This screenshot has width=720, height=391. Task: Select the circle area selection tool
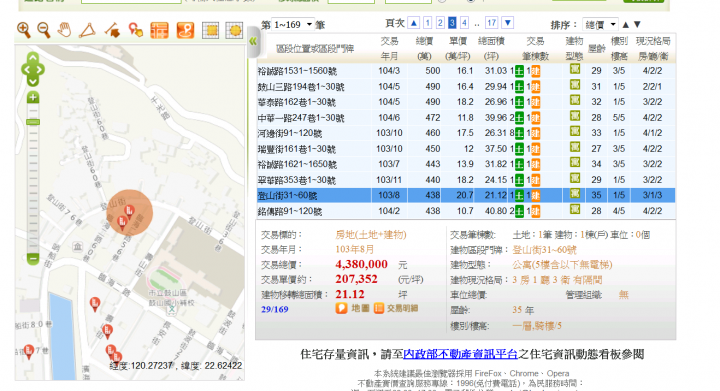(x=234, y=30)
